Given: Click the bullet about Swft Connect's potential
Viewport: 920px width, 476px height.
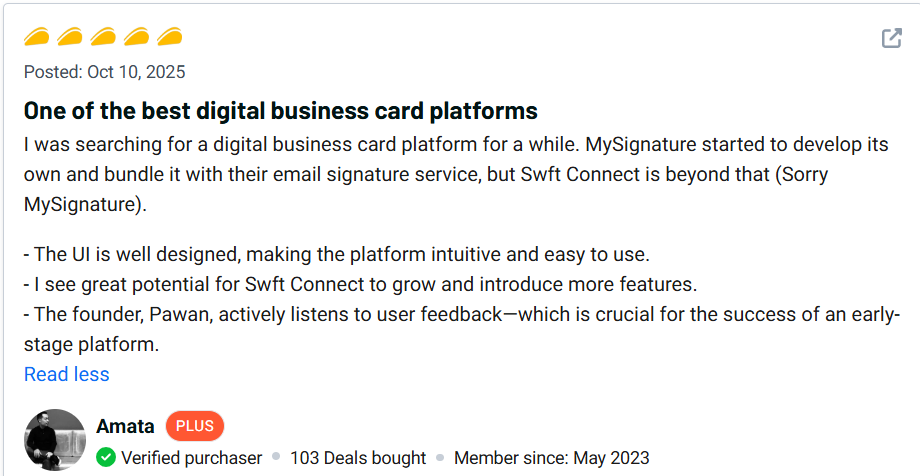Looking at the screenshot, I should [360, 284].
